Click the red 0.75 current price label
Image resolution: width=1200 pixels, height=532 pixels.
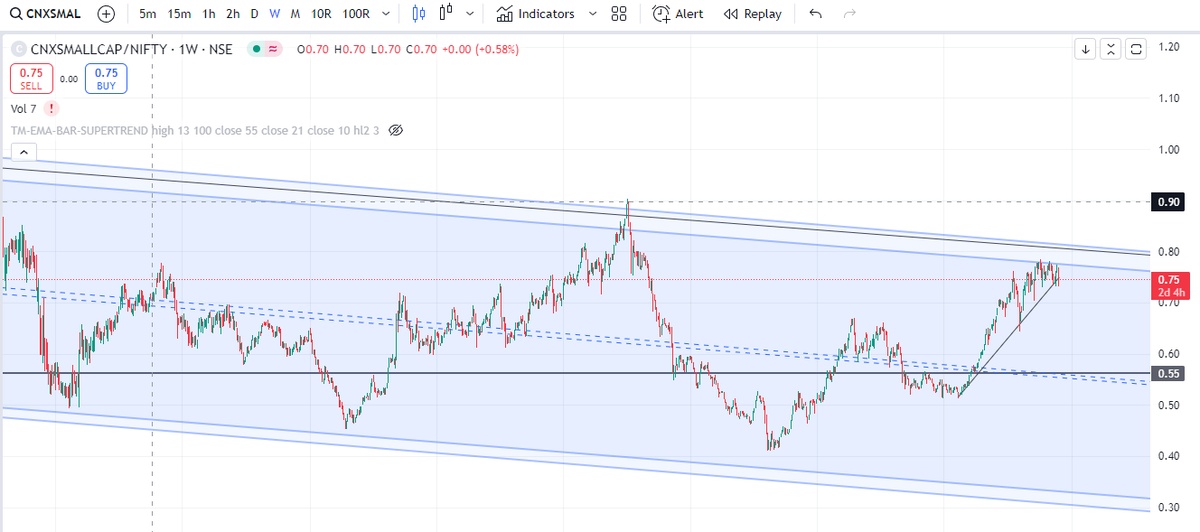click(x=1169, y=286)
